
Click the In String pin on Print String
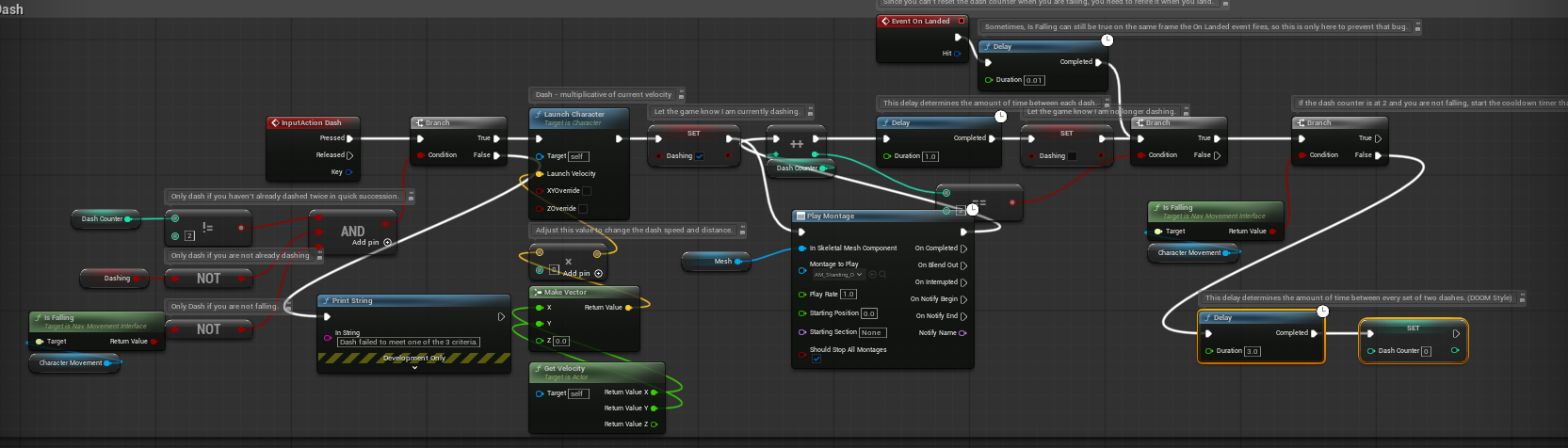[327, 337]
